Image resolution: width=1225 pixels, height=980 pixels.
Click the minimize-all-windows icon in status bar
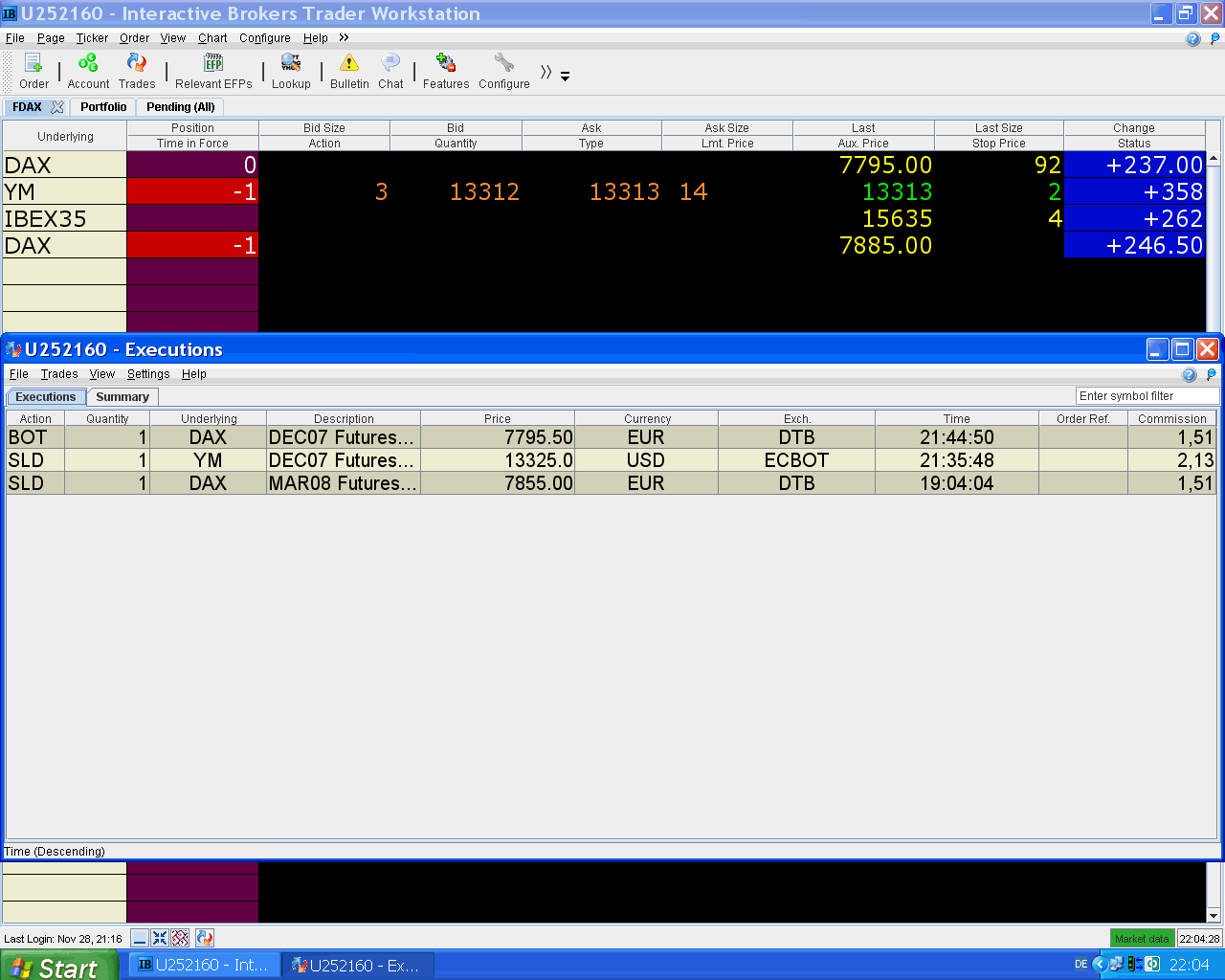point(140,938)
